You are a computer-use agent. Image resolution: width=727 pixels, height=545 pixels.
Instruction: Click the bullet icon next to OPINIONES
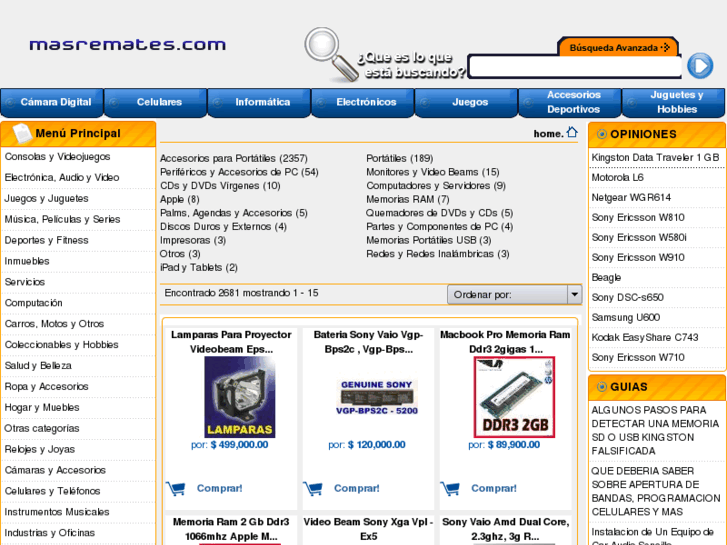click(602, 134)
